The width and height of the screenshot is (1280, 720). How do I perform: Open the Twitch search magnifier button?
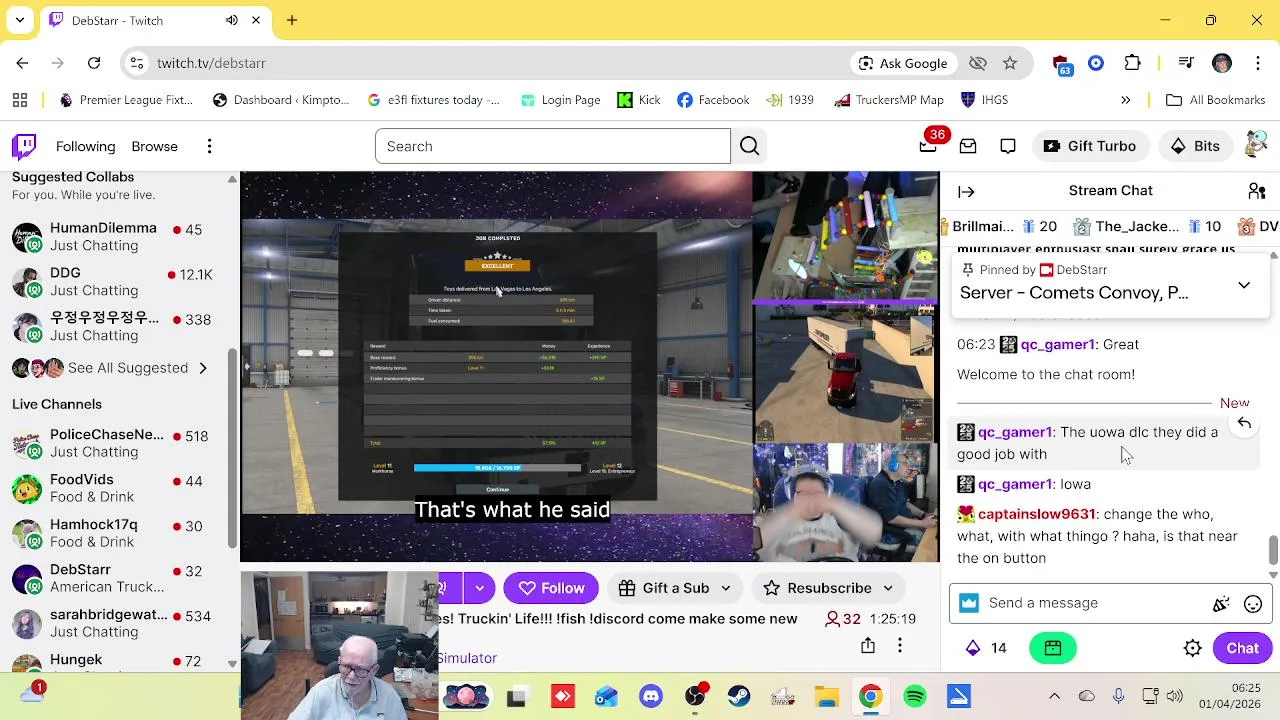749,146
